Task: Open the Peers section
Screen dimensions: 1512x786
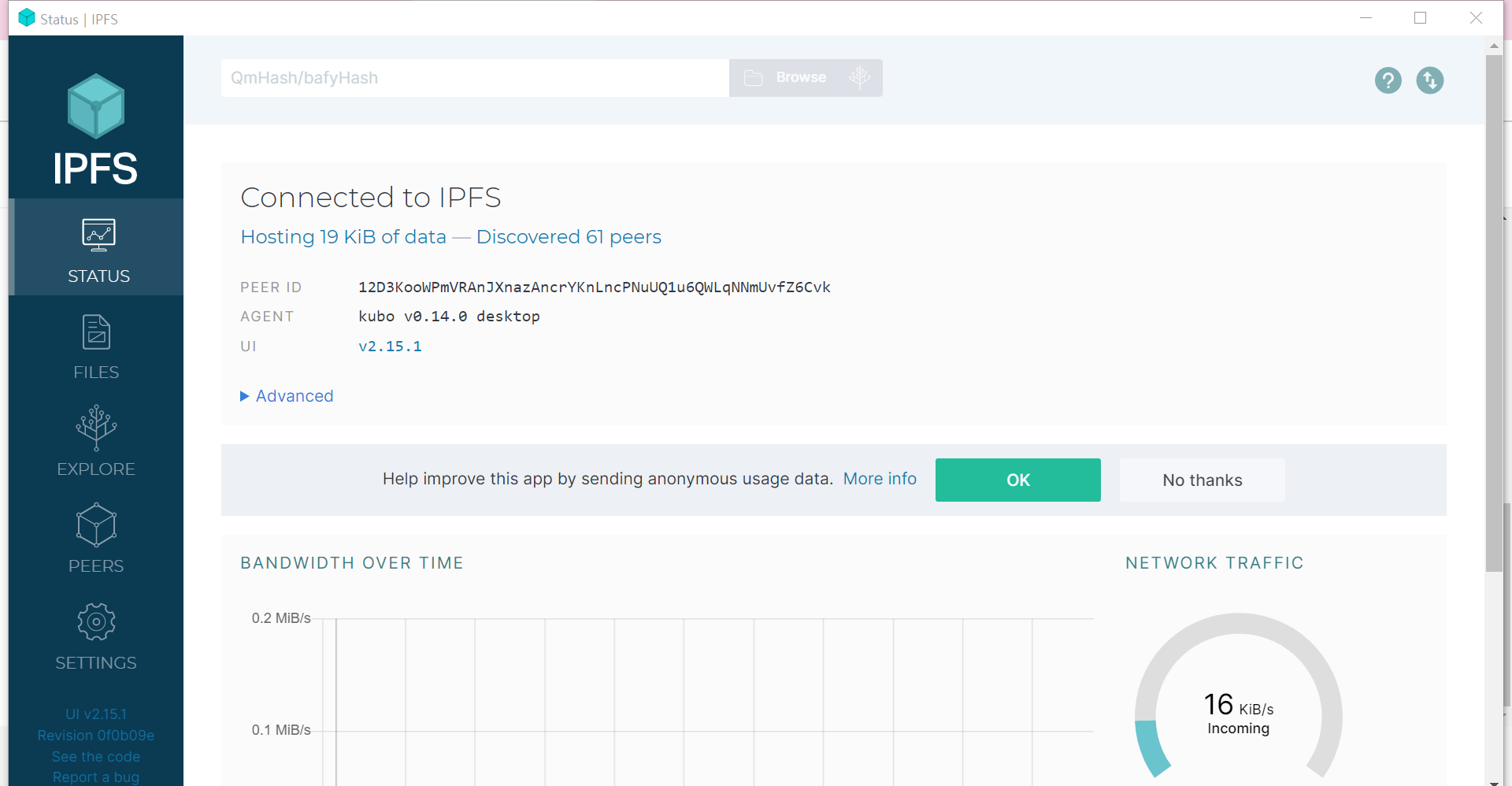Action: point(96,539)
